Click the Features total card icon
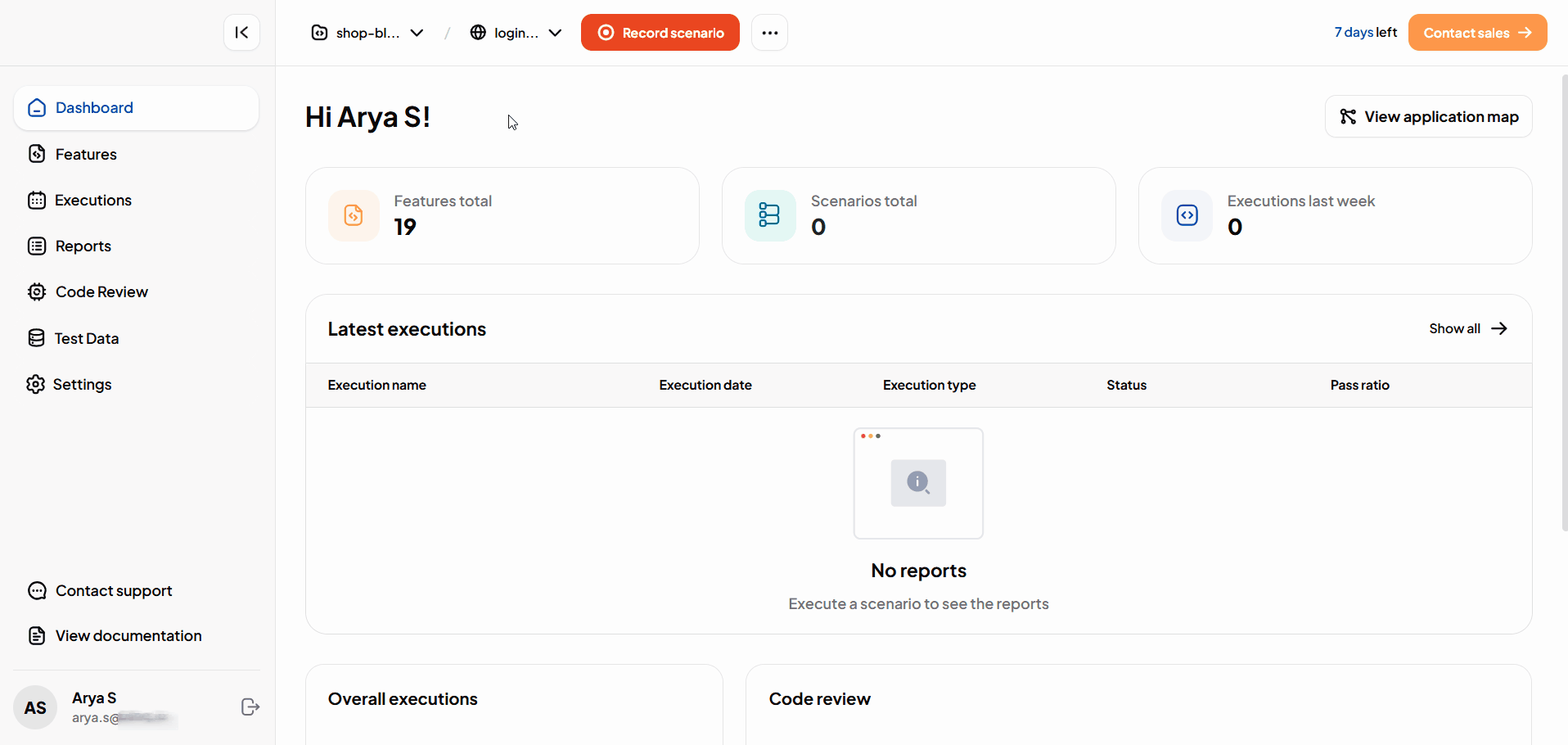Screen dimensions: 1568x745 [354, 215]
